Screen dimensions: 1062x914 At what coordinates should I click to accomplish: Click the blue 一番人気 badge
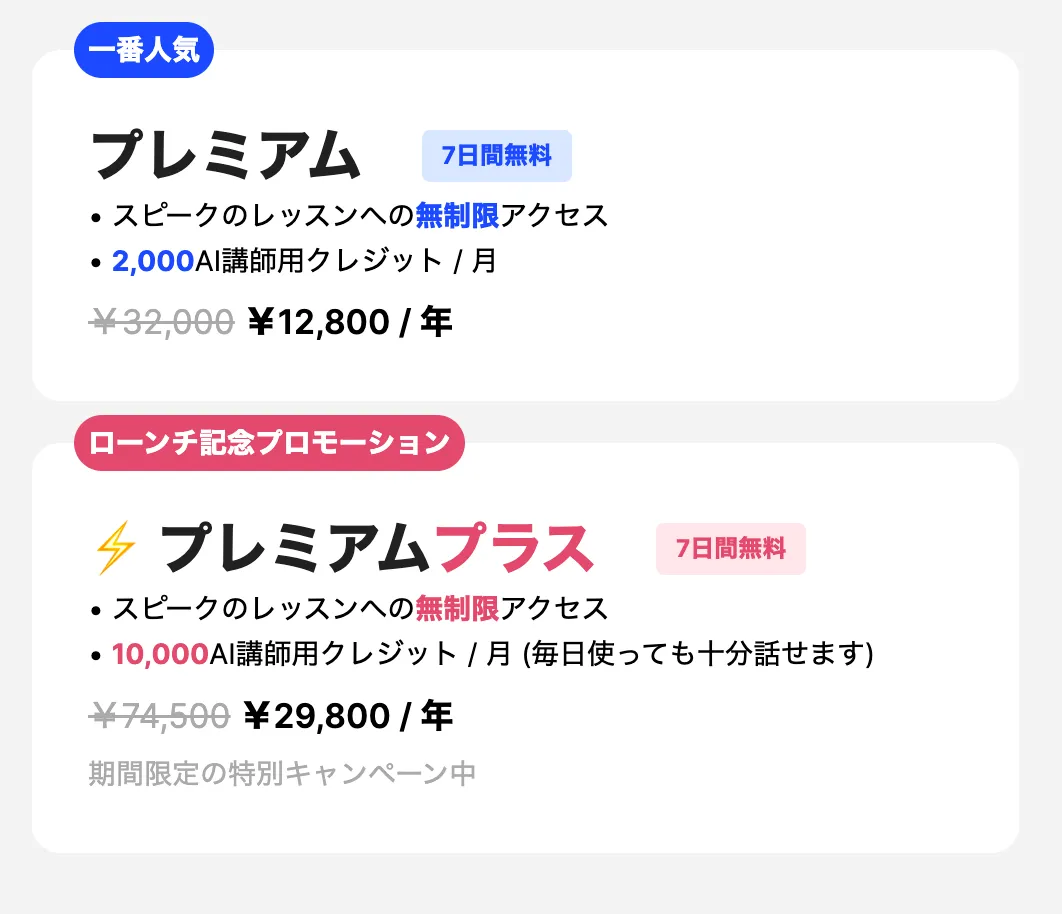click(x=144, y=50)
